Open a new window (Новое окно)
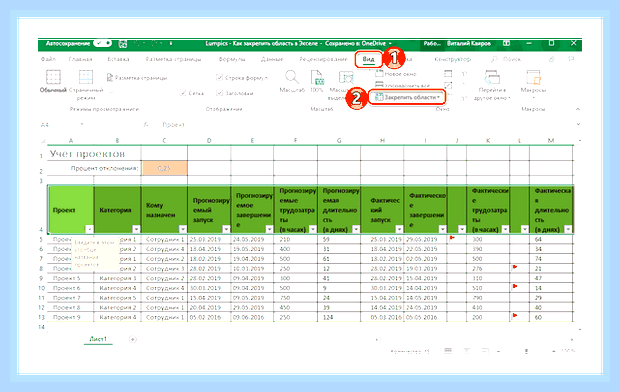 396,74
